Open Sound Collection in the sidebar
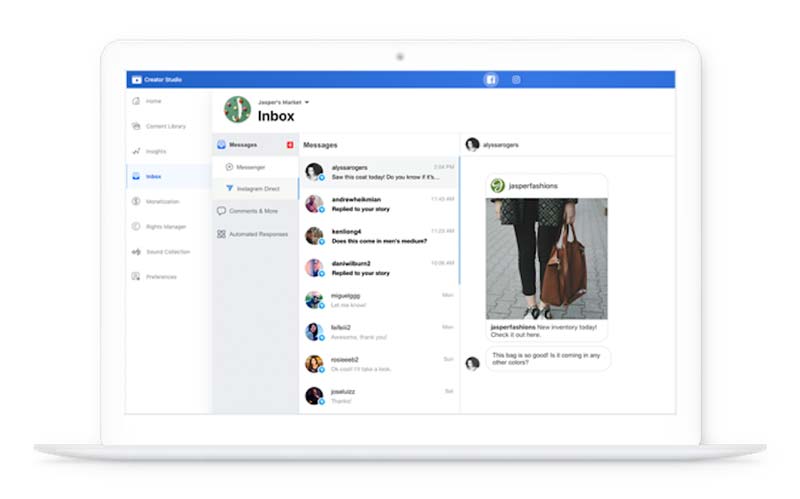Image resolution: width=800 pixels, height=499 pixels. [168, 252]
